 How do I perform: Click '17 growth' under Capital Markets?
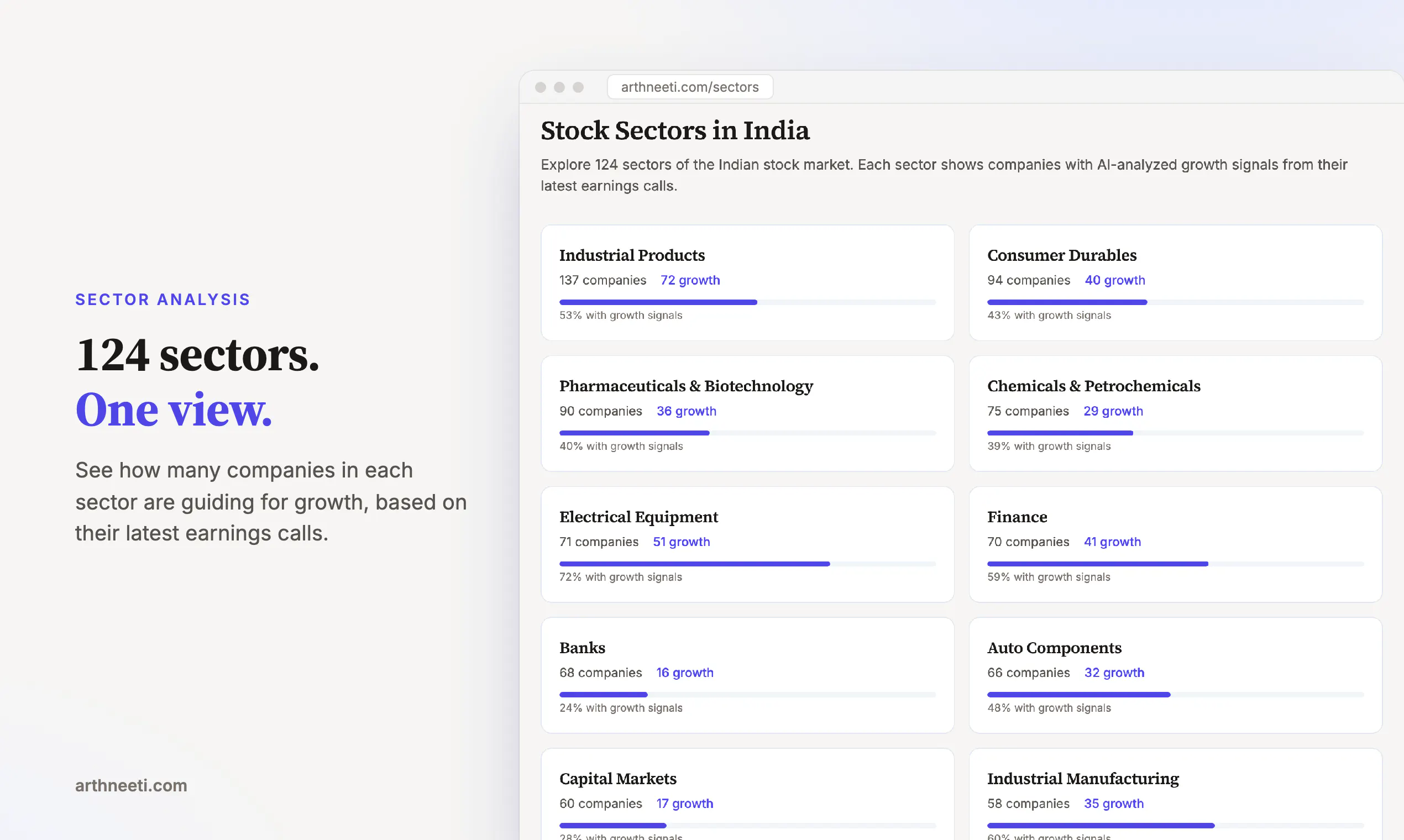(x=684, y=803)
